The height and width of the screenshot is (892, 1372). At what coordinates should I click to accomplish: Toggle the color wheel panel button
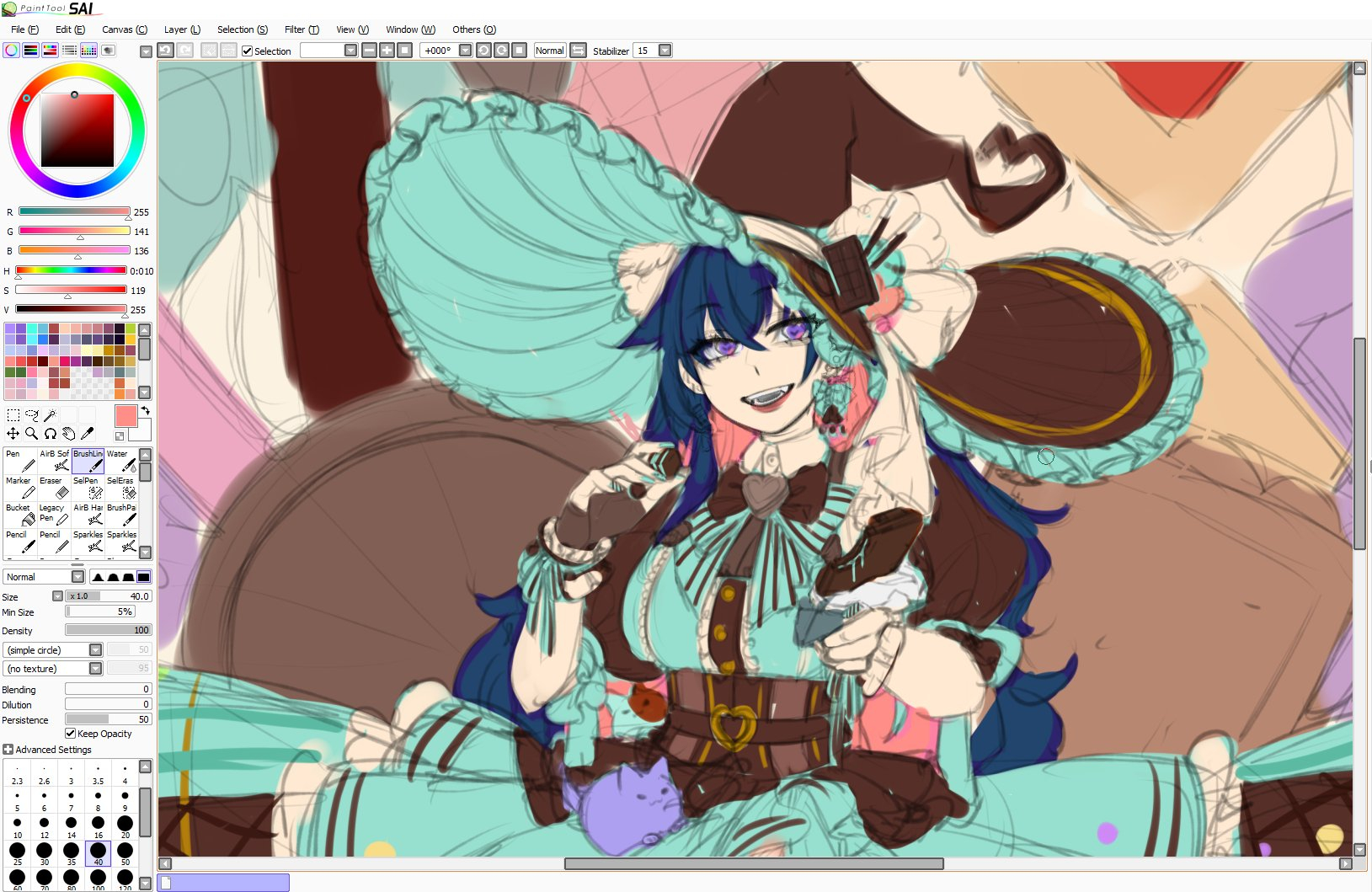click(12, 51)
